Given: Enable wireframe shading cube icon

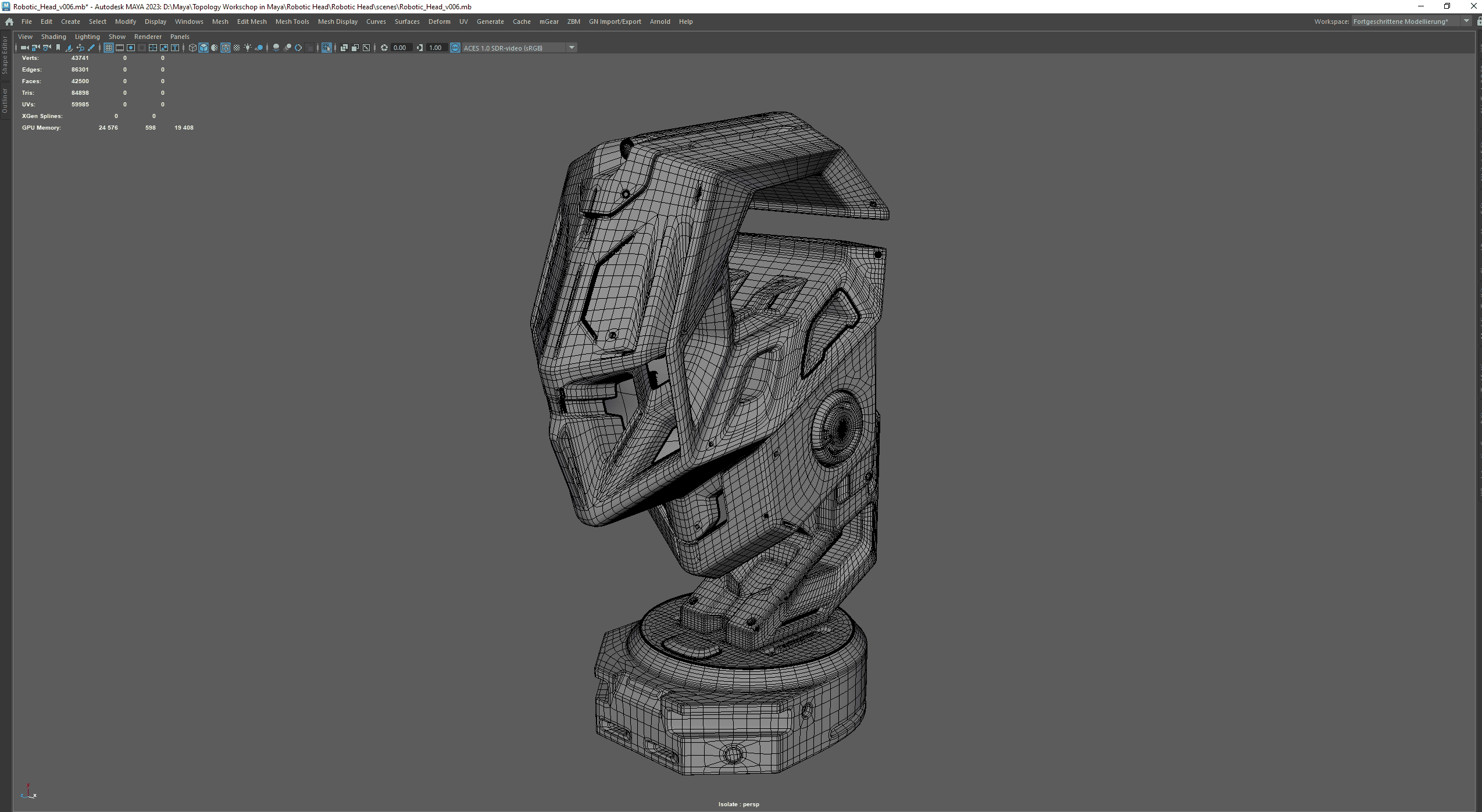Looking at the screenshot, I should (x=192, y=48).
